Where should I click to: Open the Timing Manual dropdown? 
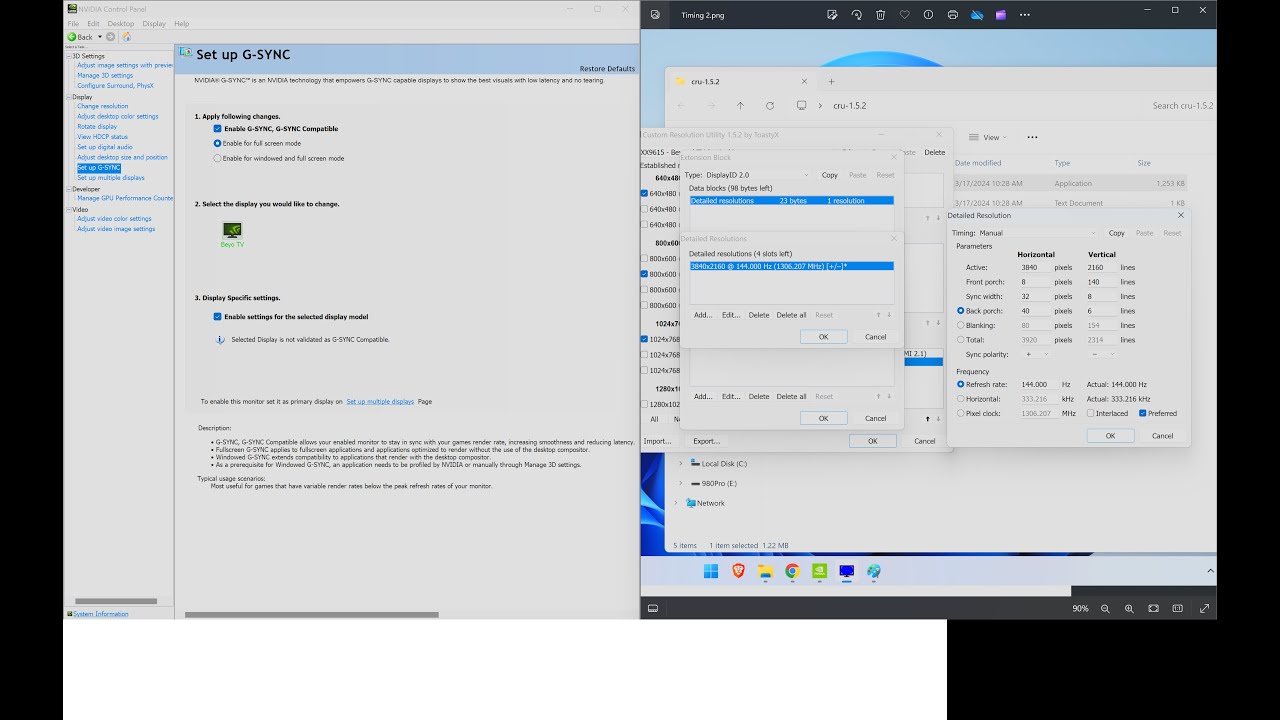pos(1037,233)
